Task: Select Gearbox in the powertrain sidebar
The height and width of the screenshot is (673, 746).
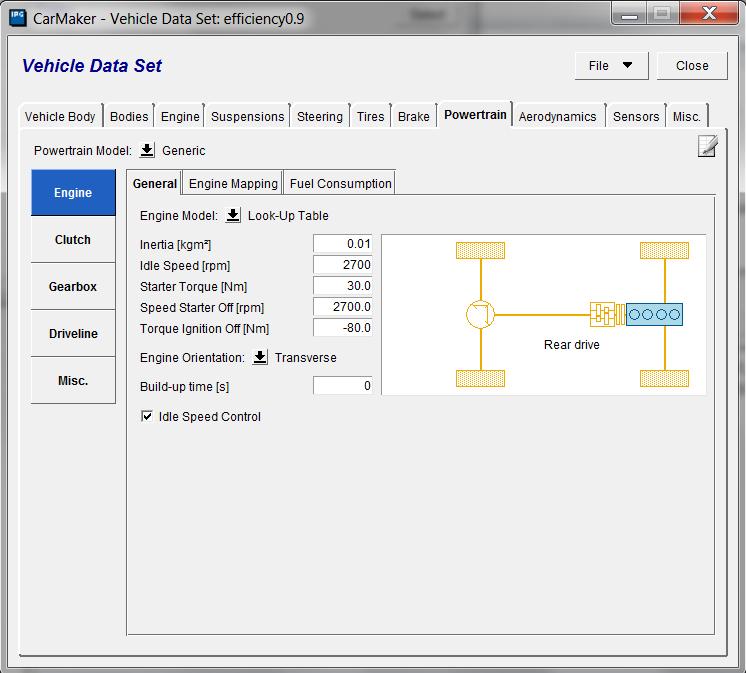Action: tap(73, 286)
